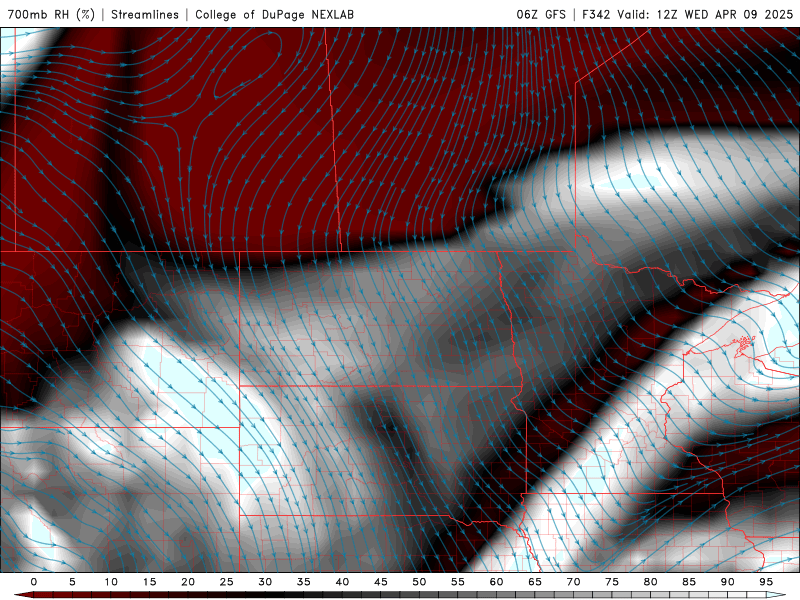Click the "40" label on the color scale

coord(342,582)
